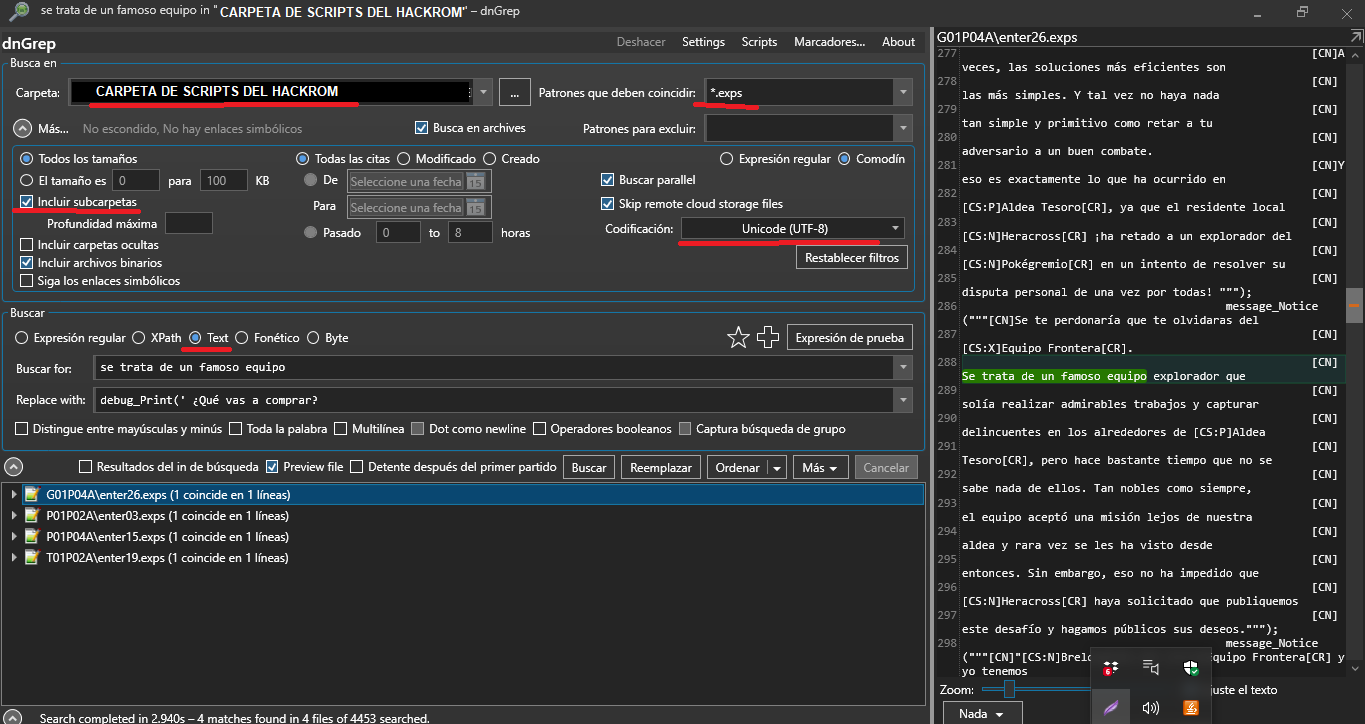Click the Reemplazar button
The image size is (1365, 724).
(661, 467)
